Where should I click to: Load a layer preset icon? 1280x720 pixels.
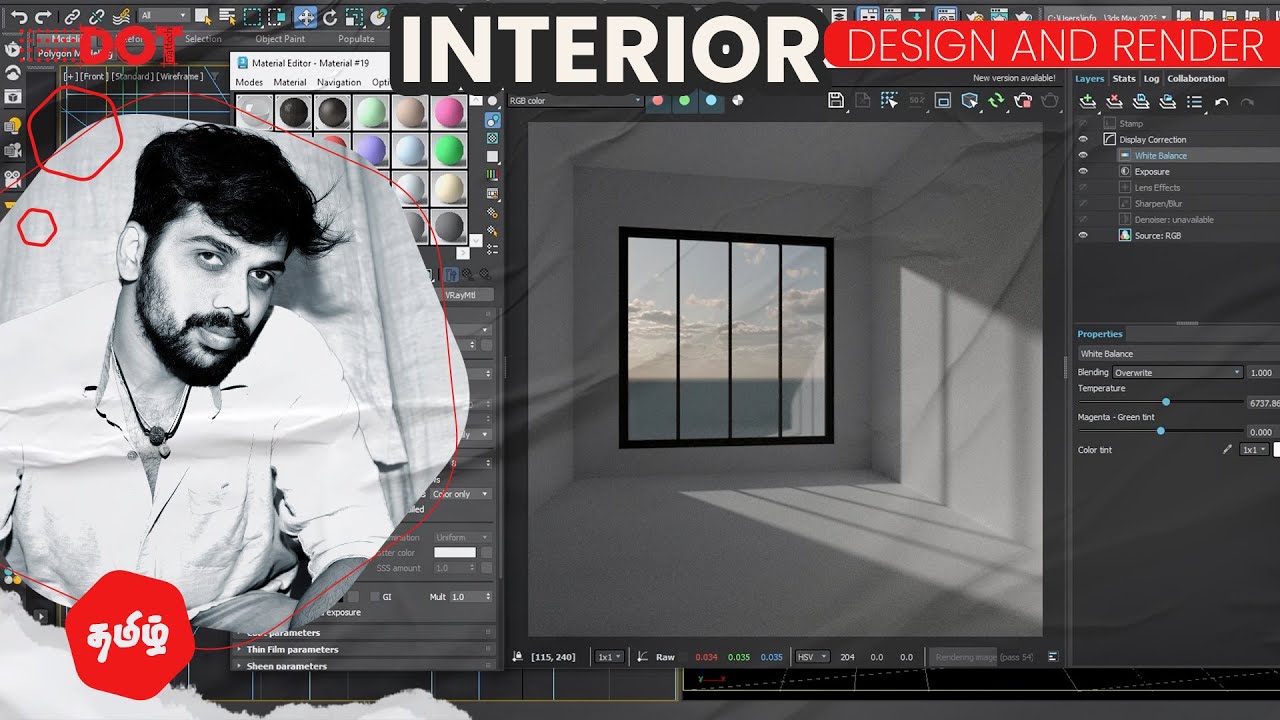[x=1167, y=101]
